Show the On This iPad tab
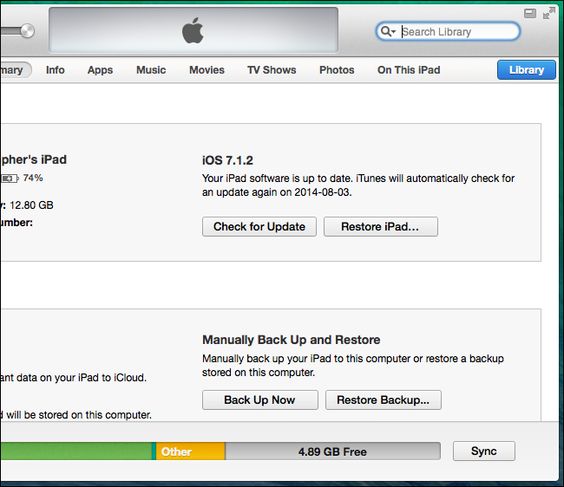Image resolution: width=564 pixels, height=487 pixels. tap(409, 70)
